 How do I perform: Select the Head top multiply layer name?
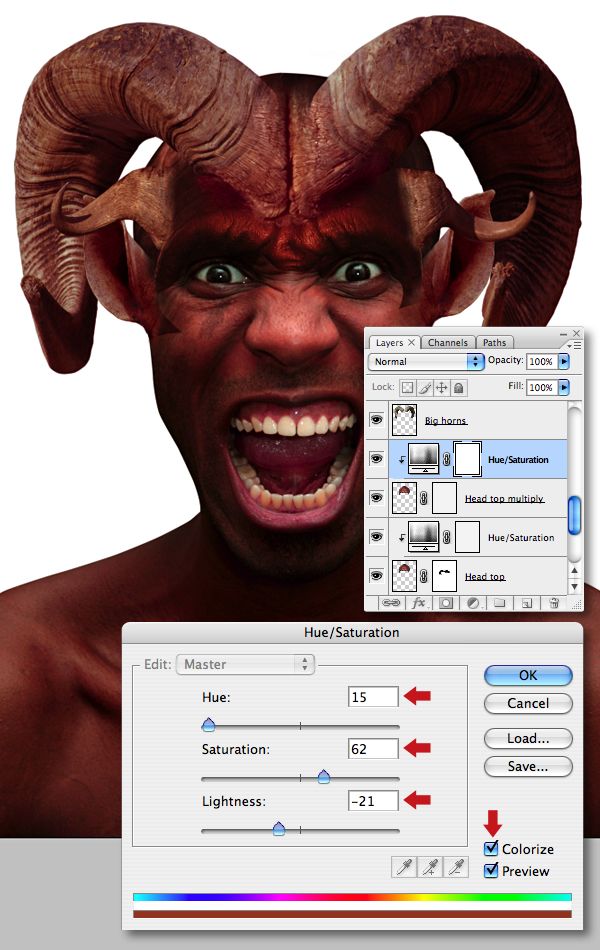[x=504, y=499]
